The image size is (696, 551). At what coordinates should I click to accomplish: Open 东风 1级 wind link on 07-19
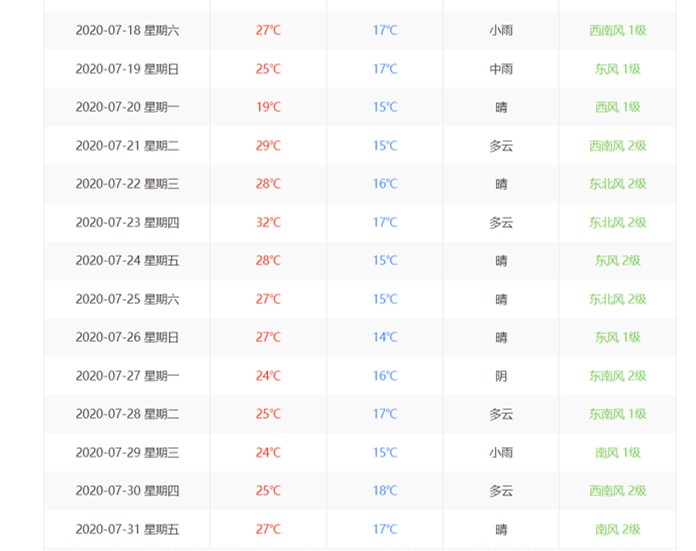pyautogui.click(x=617, y=69)
